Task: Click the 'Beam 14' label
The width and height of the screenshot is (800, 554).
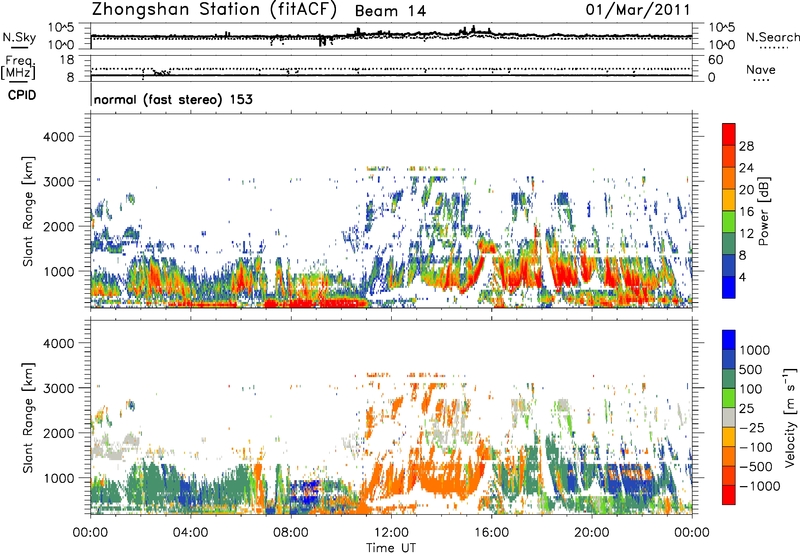Action: tap(390, 11)
